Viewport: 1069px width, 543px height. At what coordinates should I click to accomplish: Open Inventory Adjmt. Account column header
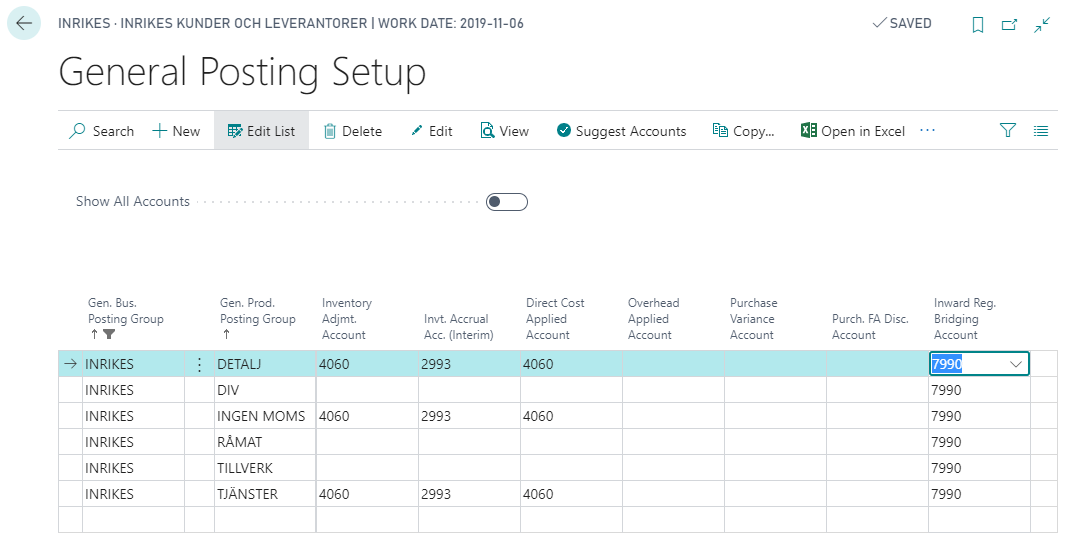(x=346, y=319)
